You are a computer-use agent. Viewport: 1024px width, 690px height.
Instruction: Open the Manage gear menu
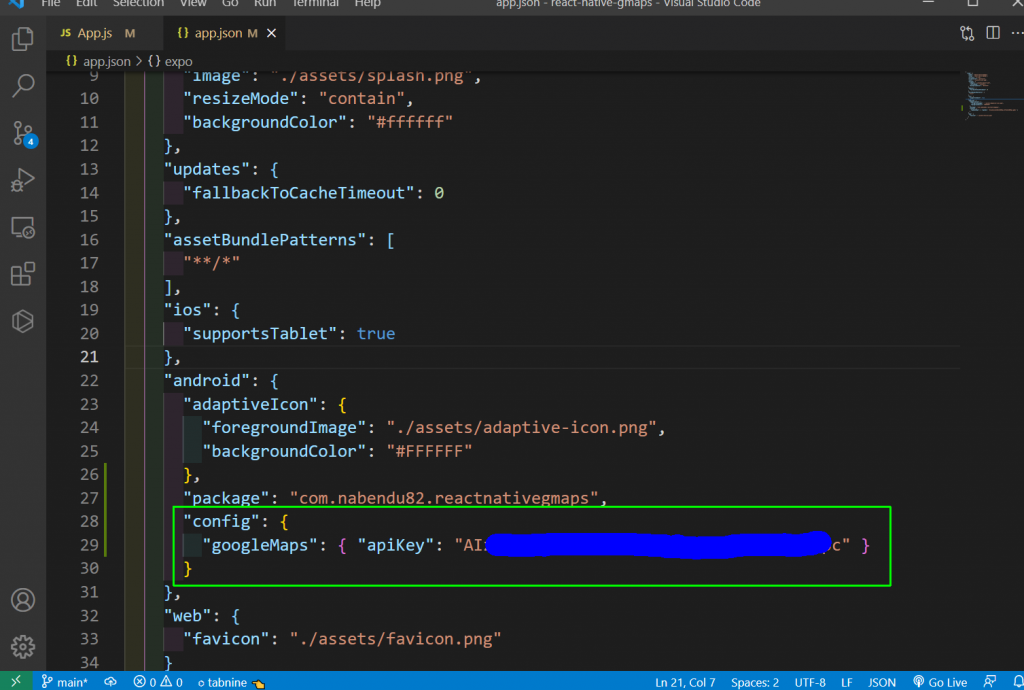pyautogui.click(x=22, y=646)
